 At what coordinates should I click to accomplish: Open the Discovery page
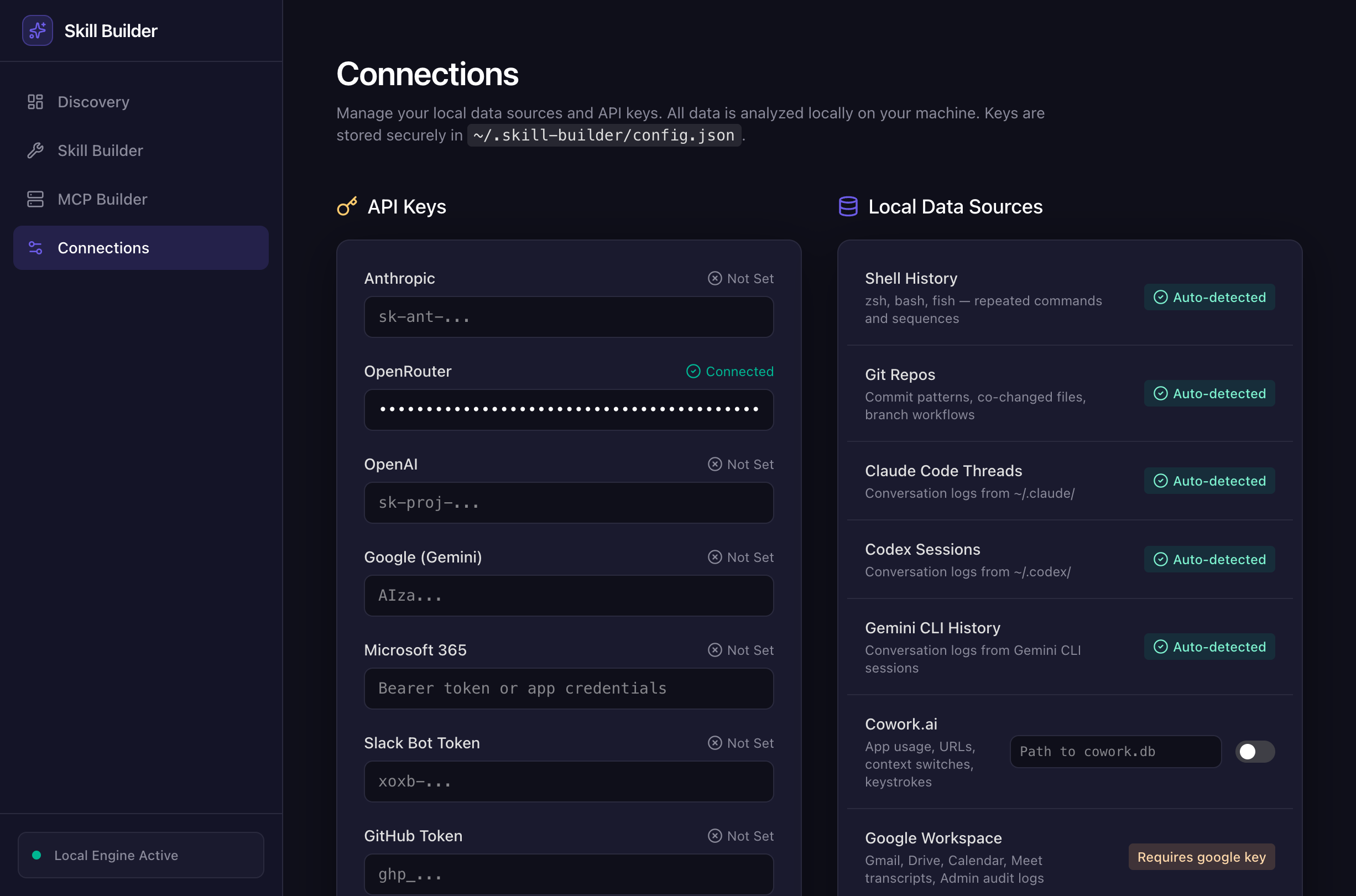93,102
